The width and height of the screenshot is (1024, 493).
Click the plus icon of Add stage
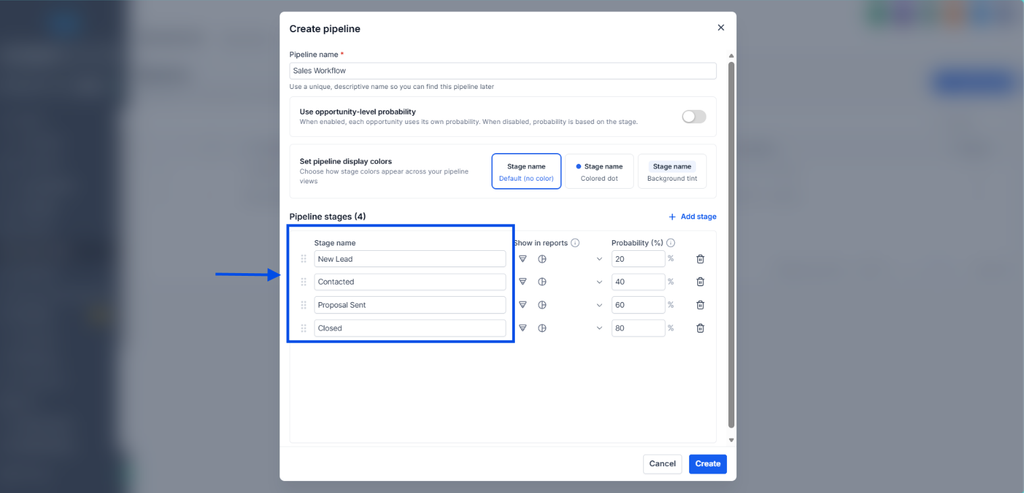(x=672, y=217)
